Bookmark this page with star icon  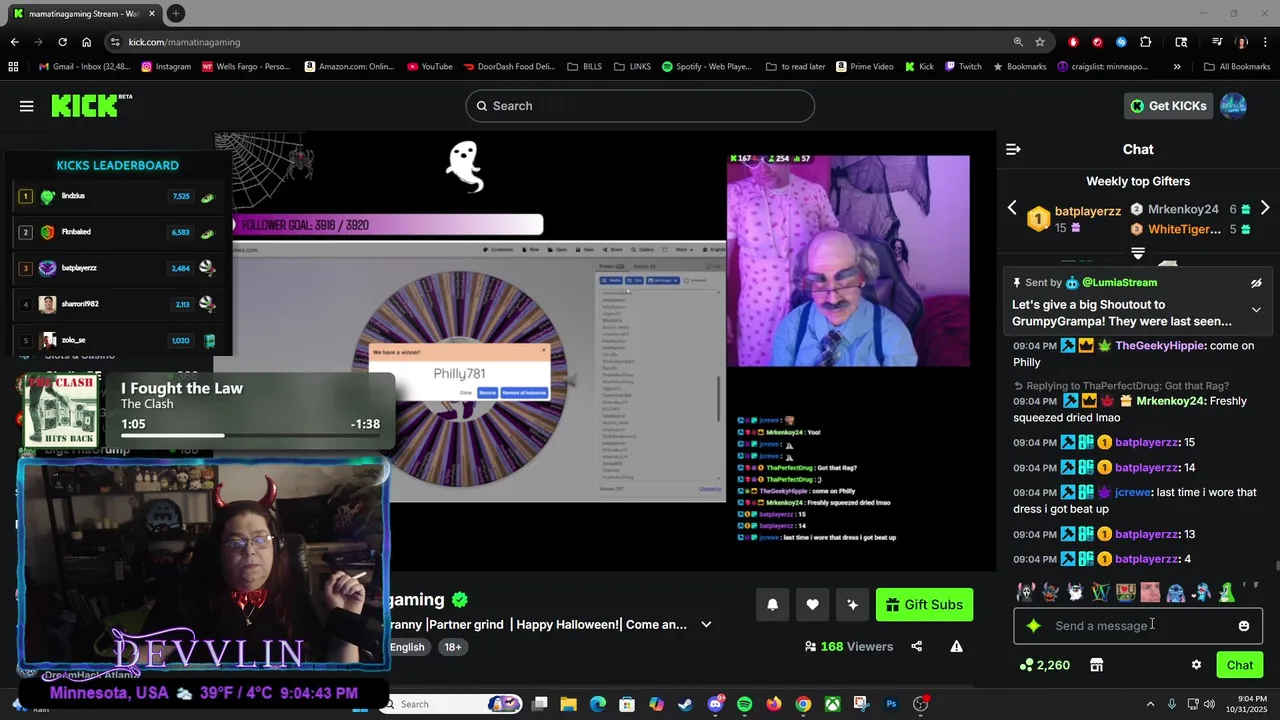tap(1040, 42)
